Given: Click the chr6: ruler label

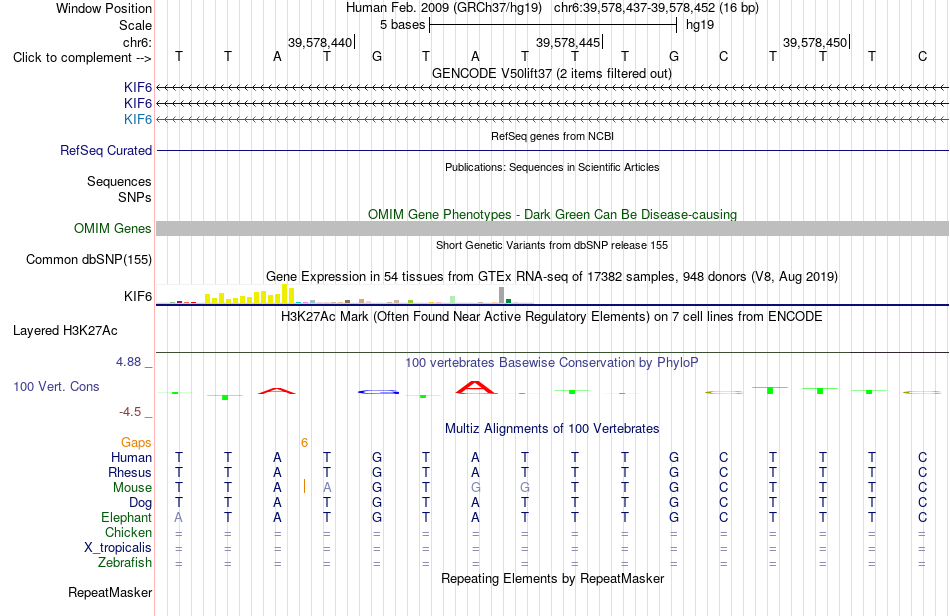Looking at the screenshot, I should pyautogui.click(x=137, y=42).
